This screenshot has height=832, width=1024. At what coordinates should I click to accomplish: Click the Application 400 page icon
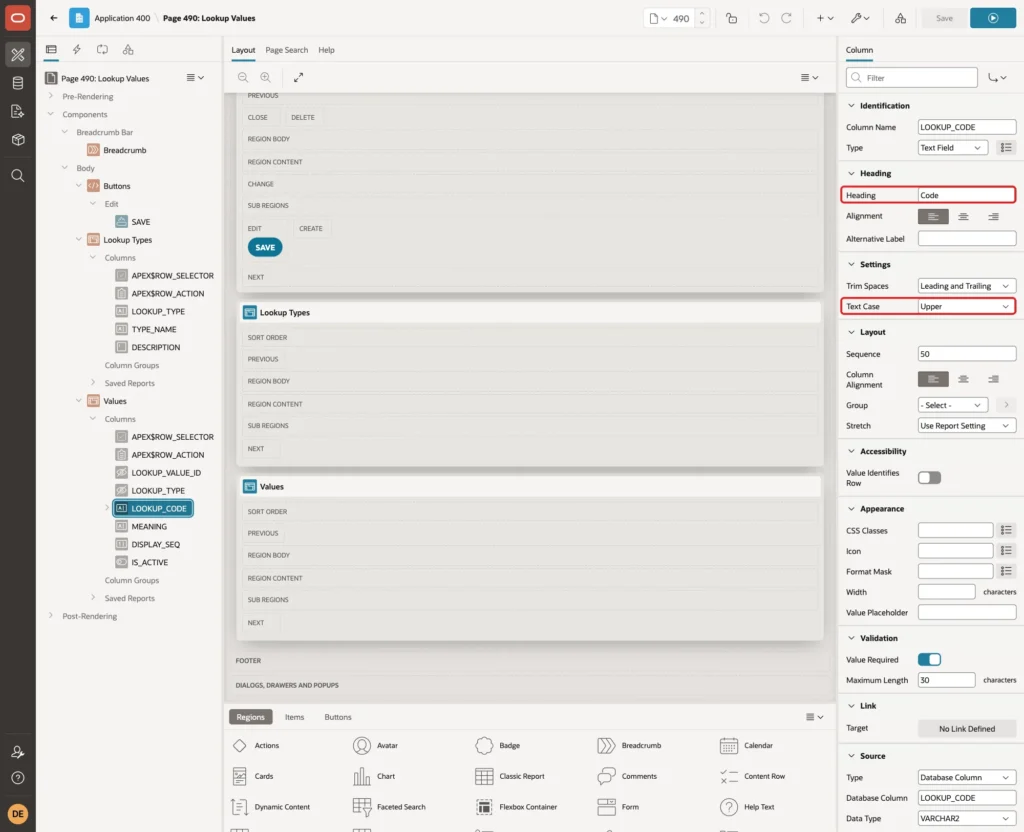(x=79, y=18)
